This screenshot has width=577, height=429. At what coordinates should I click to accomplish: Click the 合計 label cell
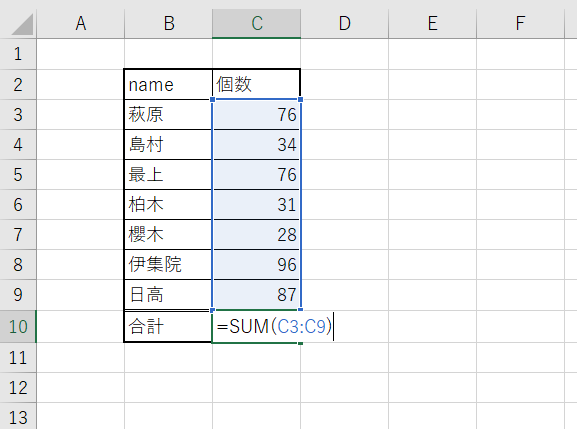tap(168, 326)
